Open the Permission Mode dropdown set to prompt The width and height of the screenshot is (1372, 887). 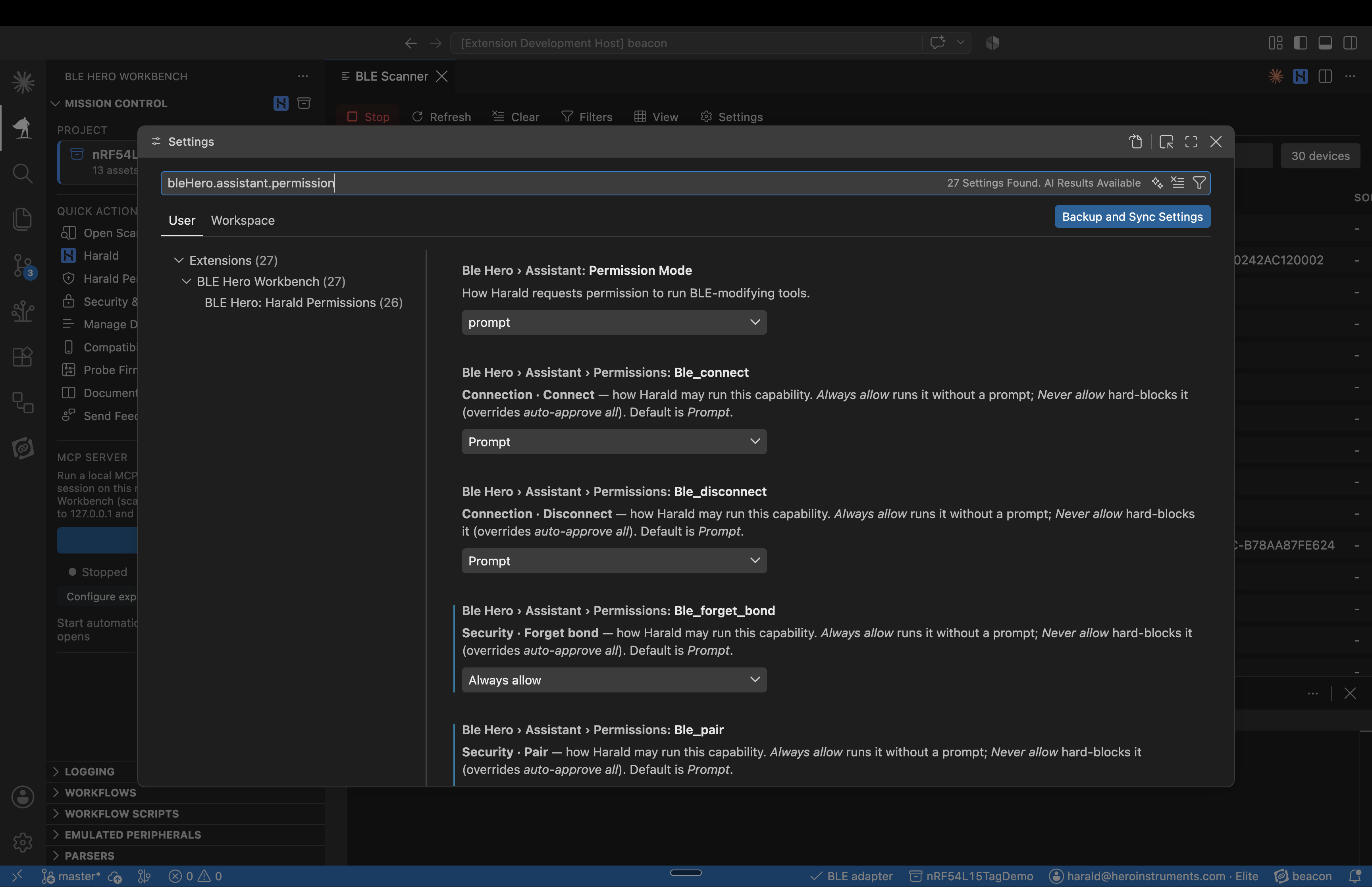(614, 322)
